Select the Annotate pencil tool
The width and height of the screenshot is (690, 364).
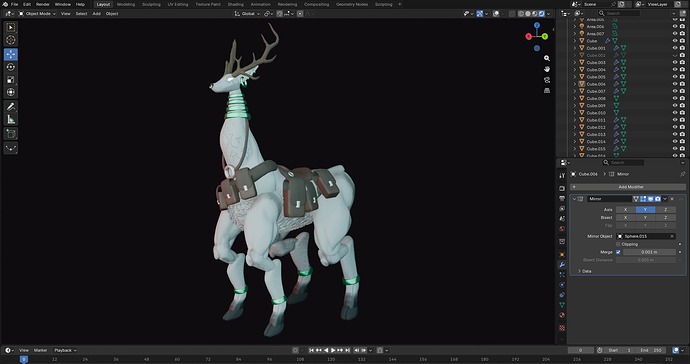point(11,106)
